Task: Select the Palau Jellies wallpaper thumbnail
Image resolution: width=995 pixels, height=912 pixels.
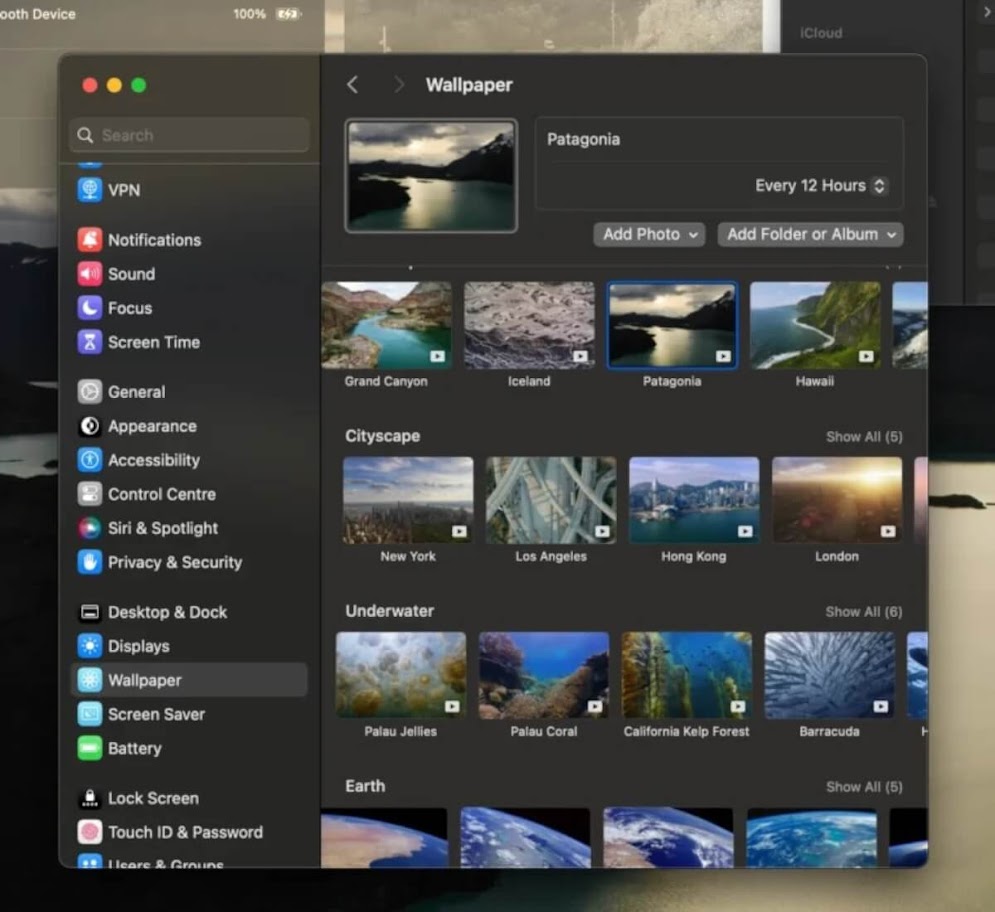Action: click(x=401, y=673)
